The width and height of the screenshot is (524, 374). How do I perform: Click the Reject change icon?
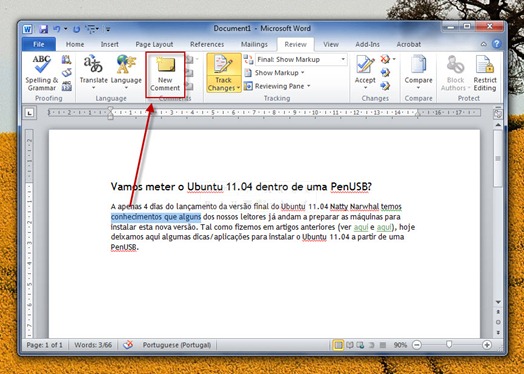click(385, 59)
